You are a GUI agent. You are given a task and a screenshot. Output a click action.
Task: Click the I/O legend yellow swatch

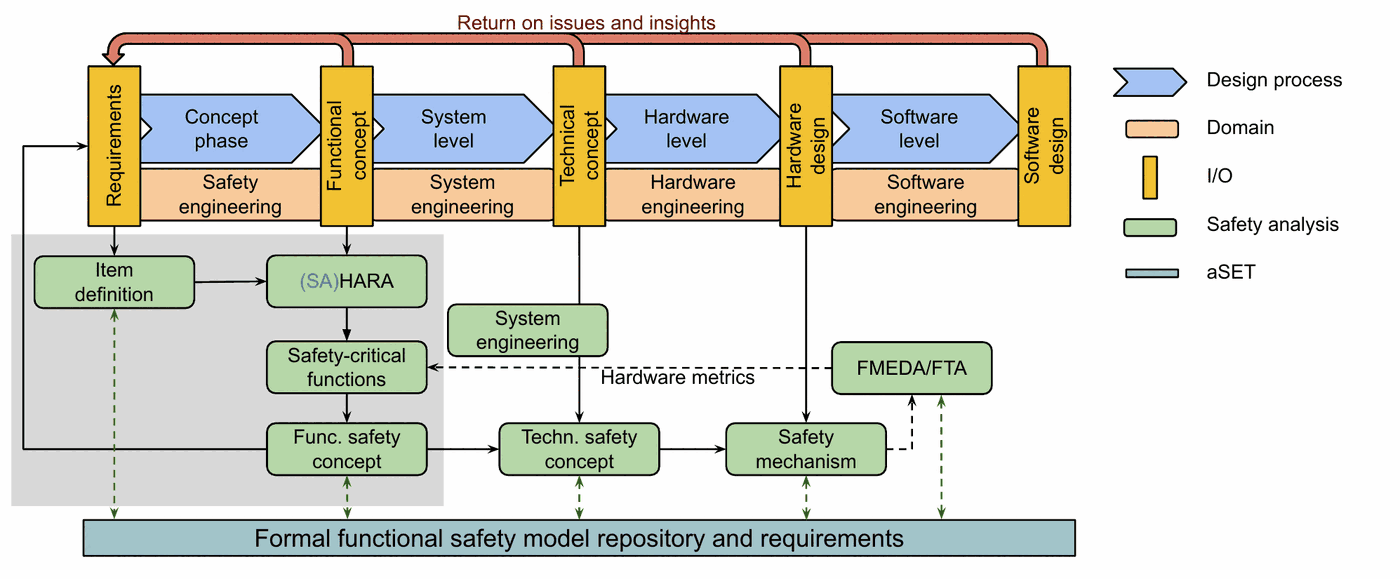1151,177
